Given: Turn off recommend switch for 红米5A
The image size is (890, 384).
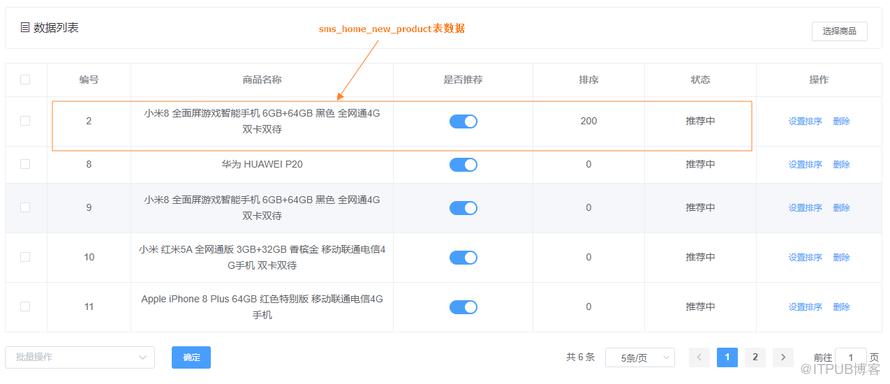Looking at the screenshot, I should (463, 258).
